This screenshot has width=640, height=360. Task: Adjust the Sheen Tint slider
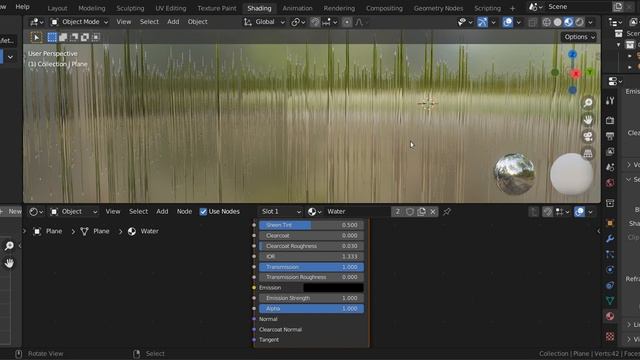311,225
